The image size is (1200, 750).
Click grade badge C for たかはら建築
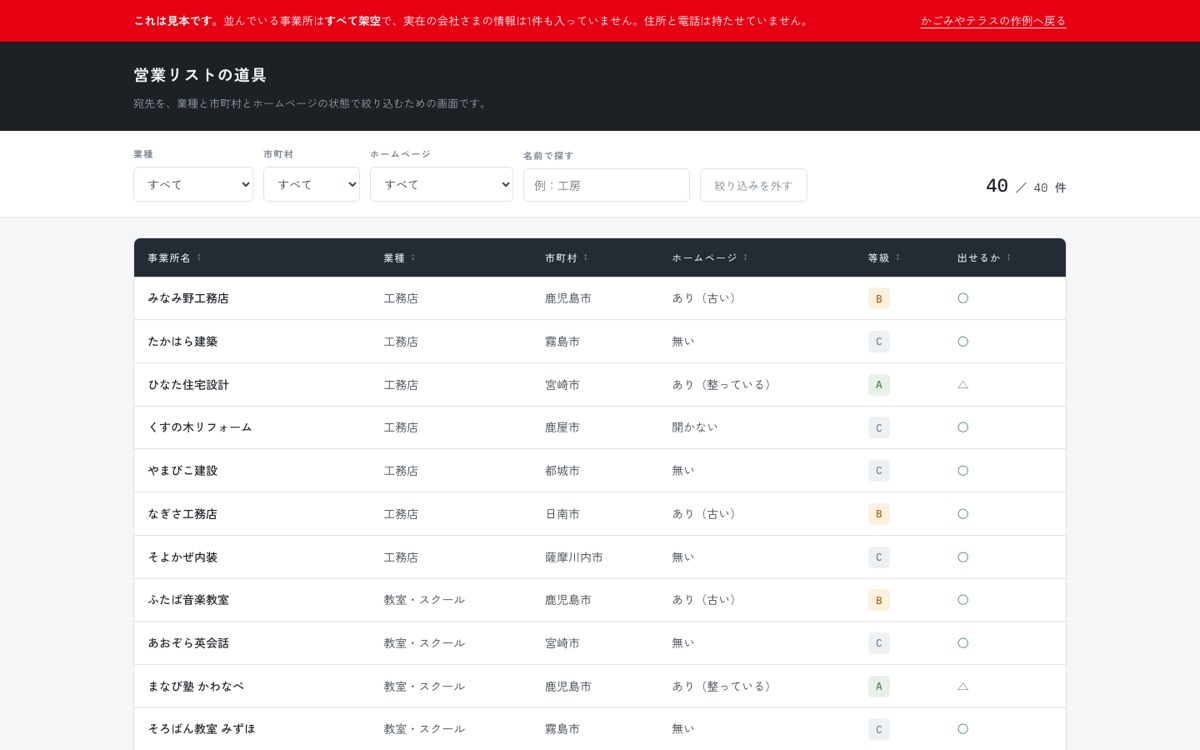[x=879, y=341]
